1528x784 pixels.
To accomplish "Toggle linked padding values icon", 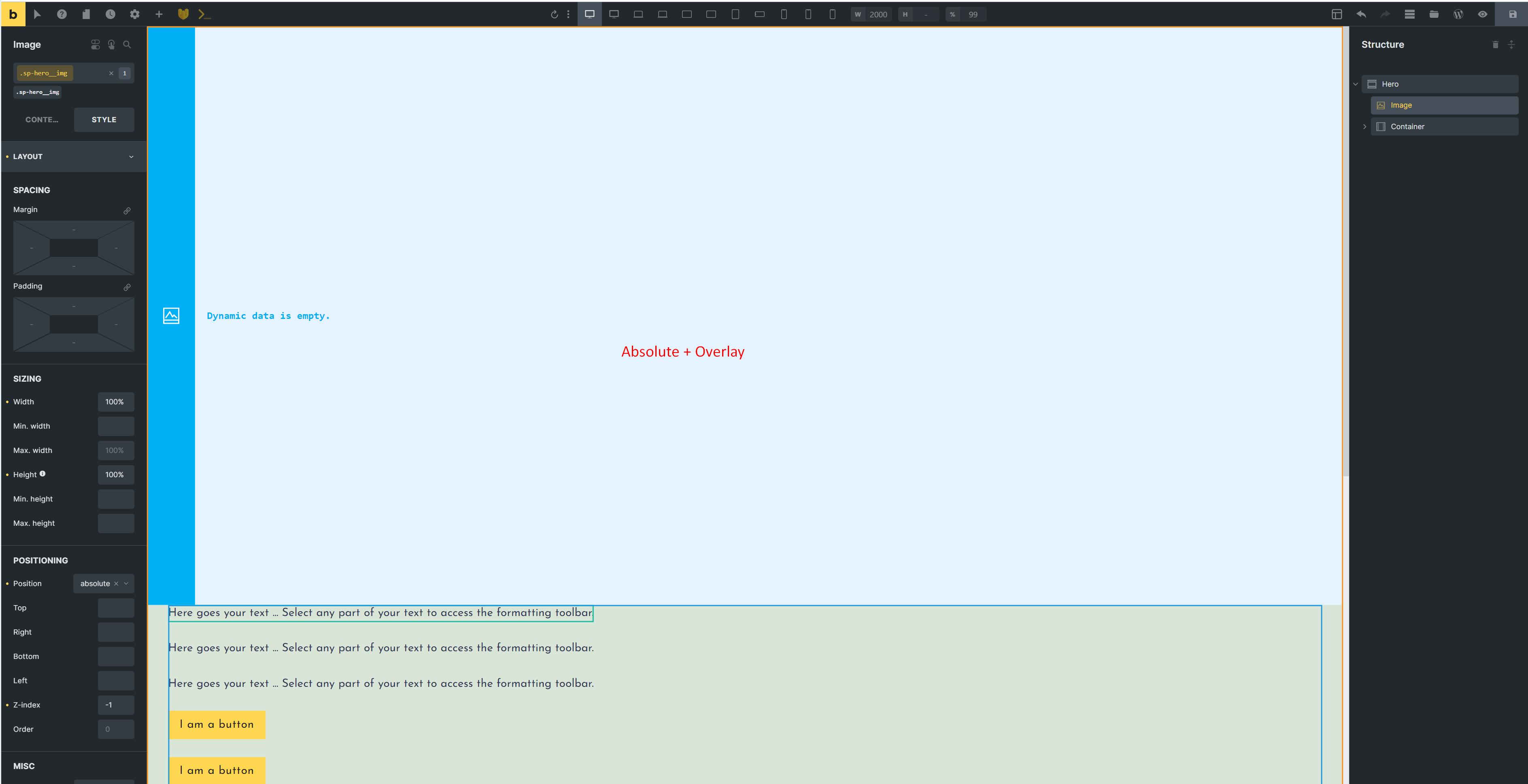I will point(127,287).
